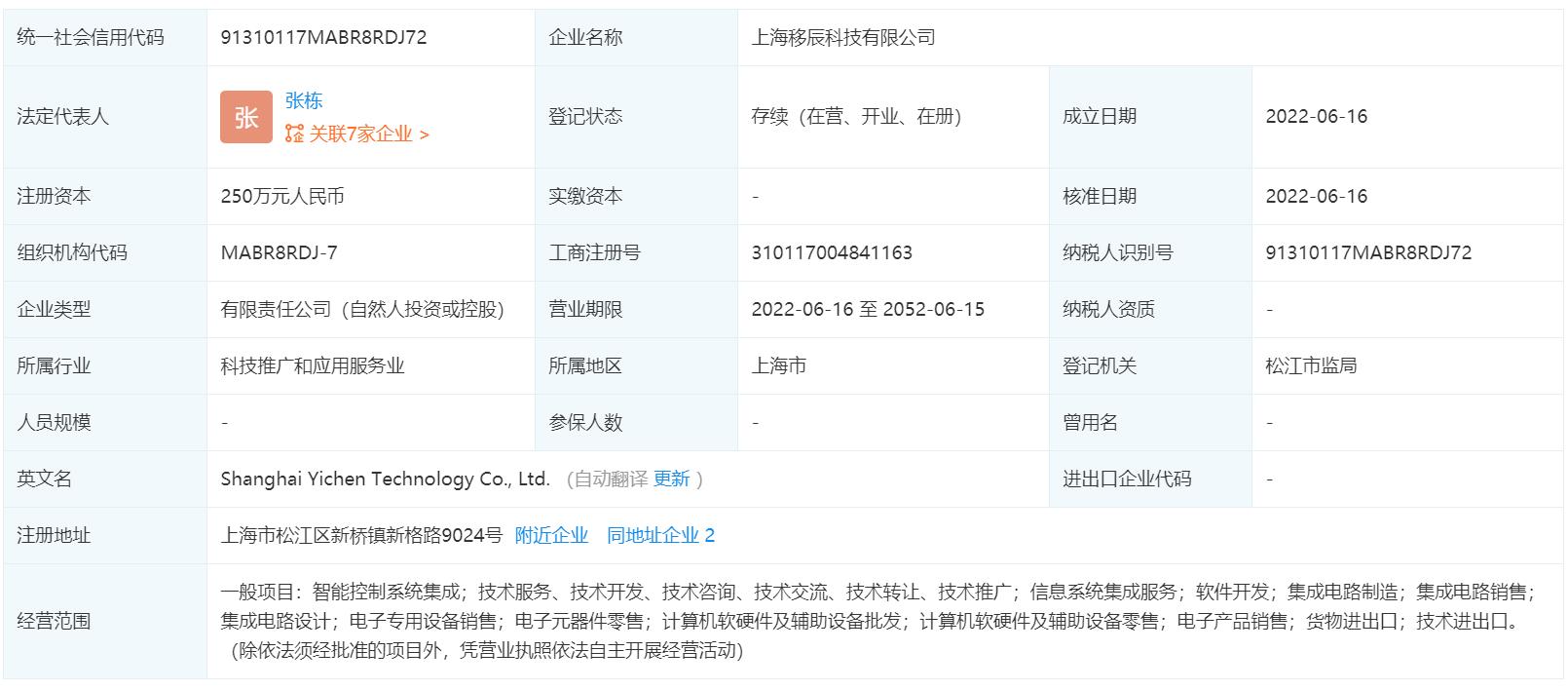Click the 注册地址 label cell
Image resolution: width=1568 pixels, height=690 pixels.
coord(104,535)
